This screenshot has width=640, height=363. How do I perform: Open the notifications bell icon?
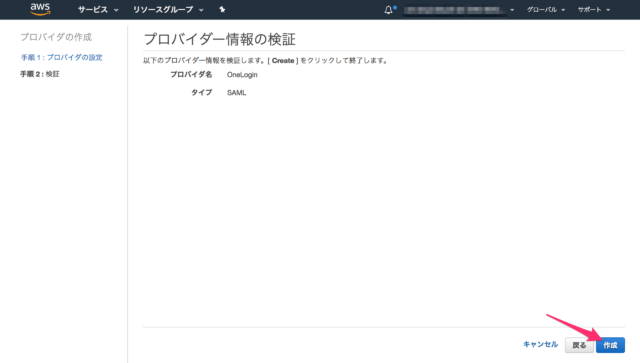(389, 9)
